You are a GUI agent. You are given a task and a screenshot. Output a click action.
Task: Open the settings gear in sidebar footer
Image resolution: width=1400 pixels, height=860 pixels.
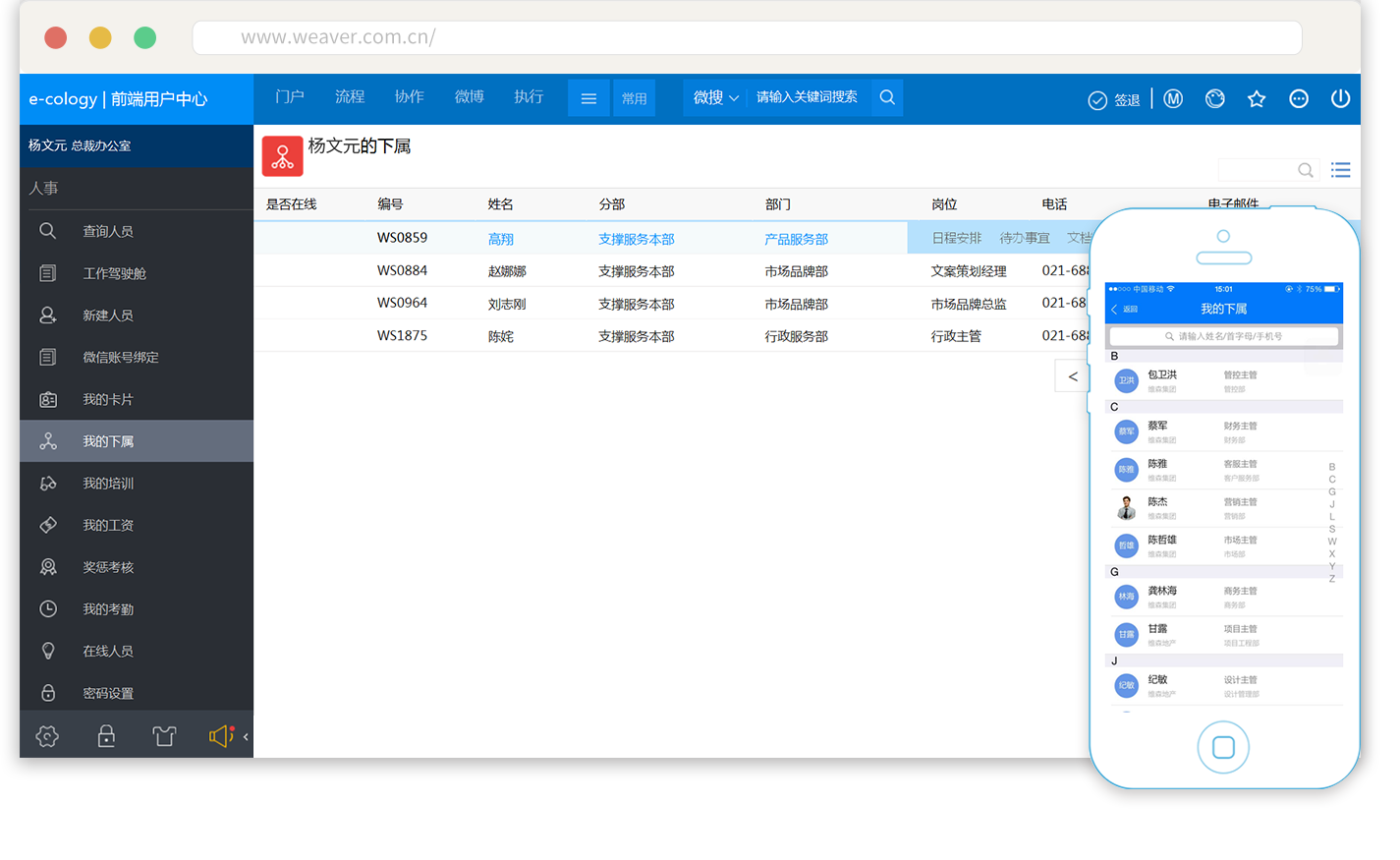pyautogui.click(x=47, y=735)
